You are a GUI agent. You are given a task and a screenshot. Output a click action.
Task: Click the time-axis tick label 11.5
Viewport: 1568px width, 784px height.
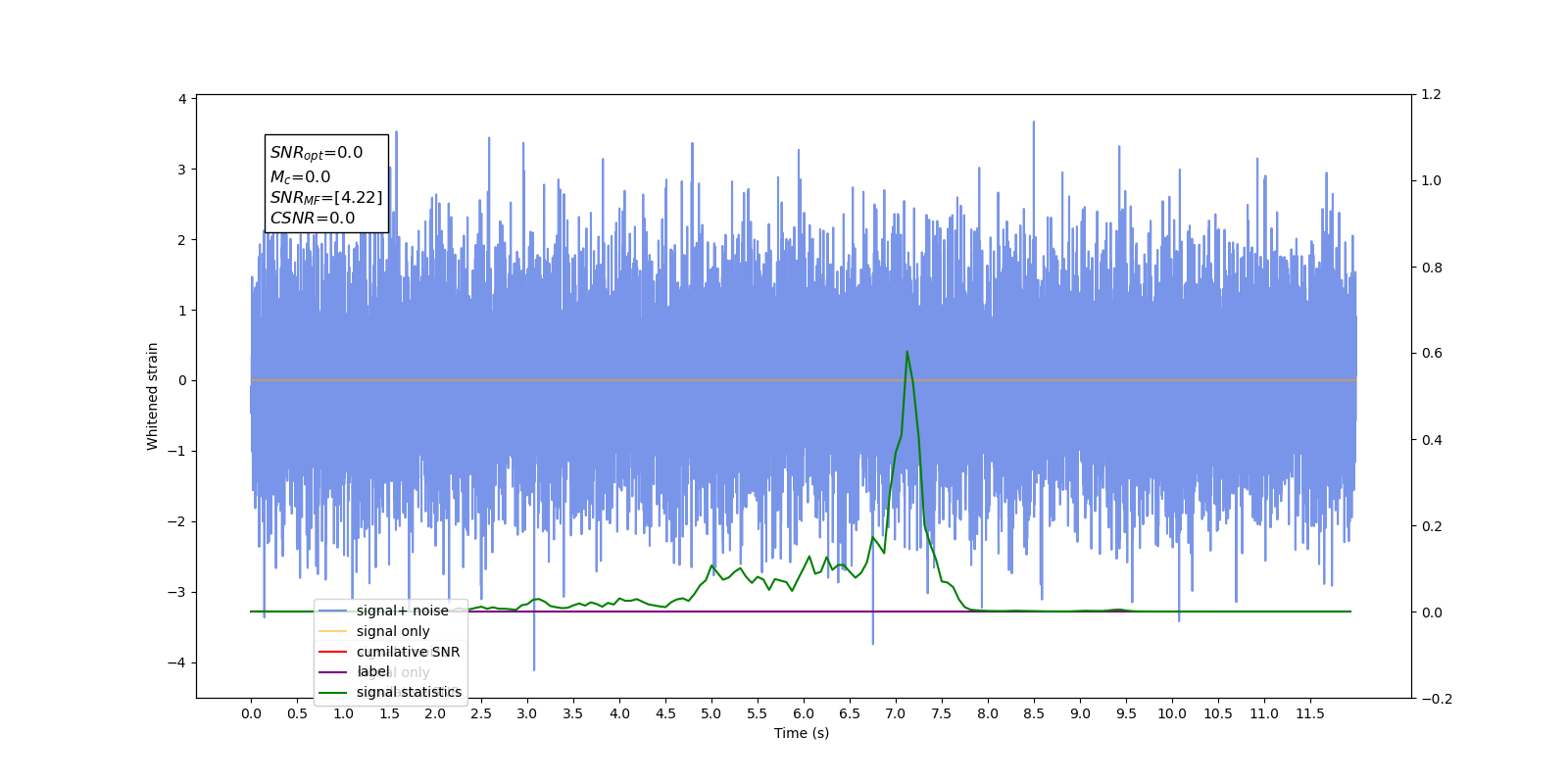[x=1310, y=713]
